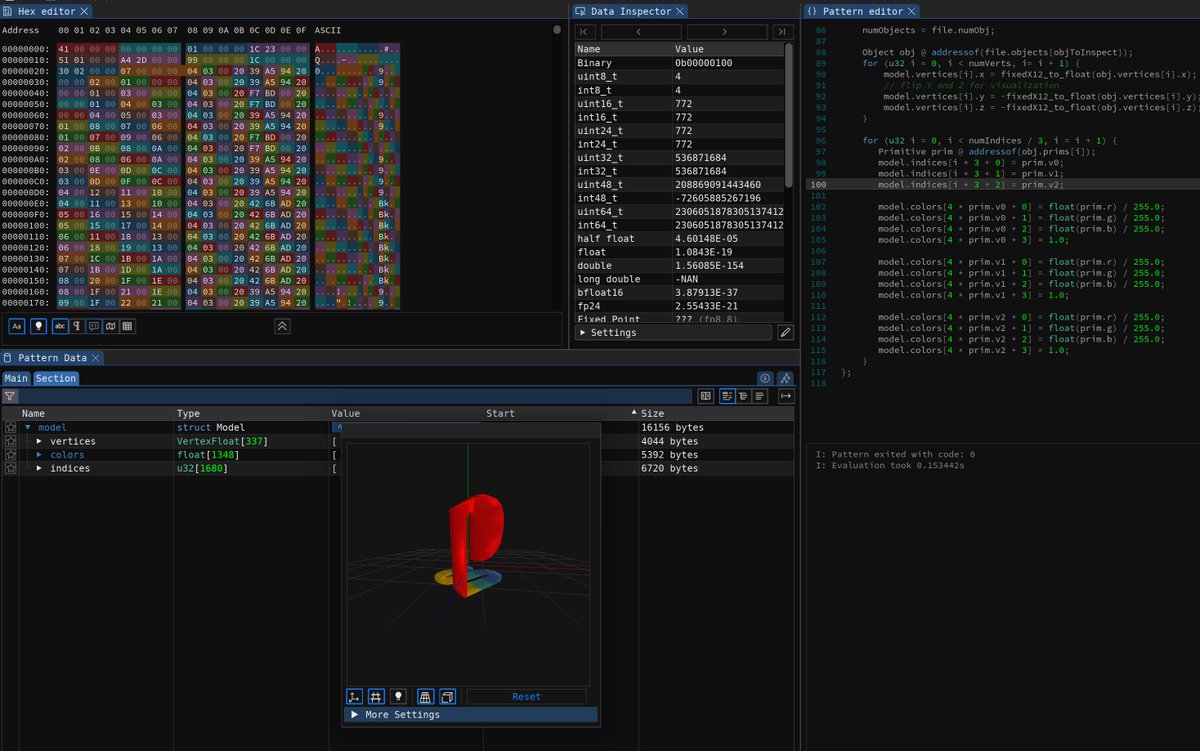Image resolution: width=1200 pixels, height=751 pixels.
Task: Click the side-by-side view icon in Pattern Data
Action: point(706,396)
